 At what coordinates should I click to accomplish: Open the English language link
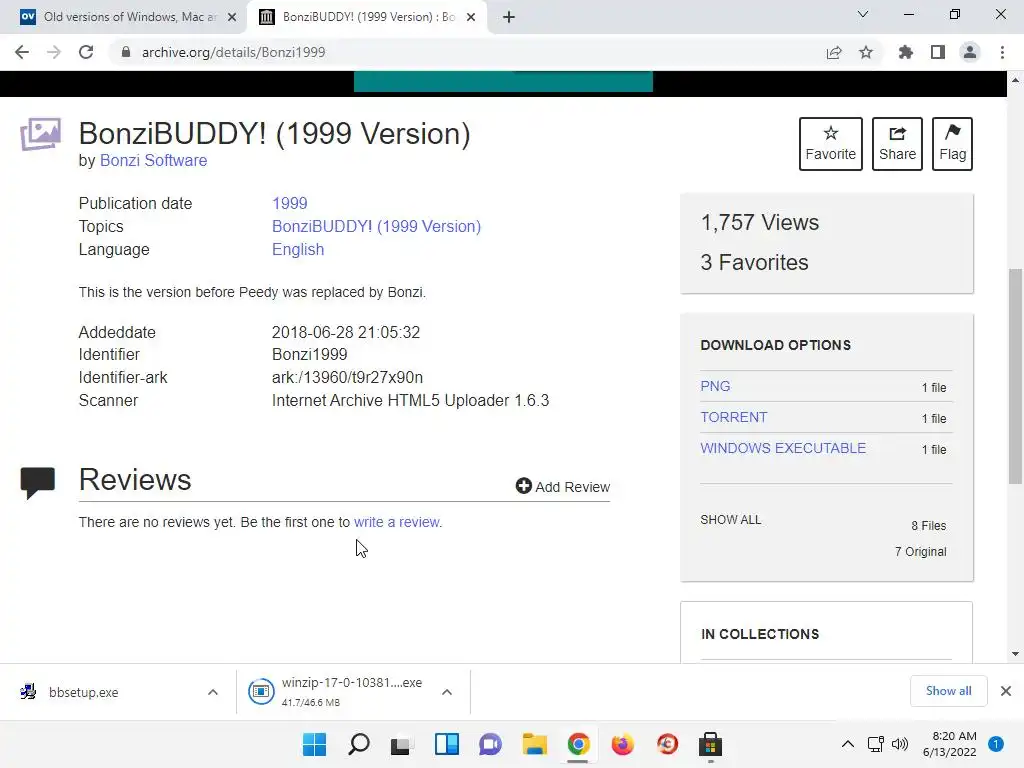298,249
